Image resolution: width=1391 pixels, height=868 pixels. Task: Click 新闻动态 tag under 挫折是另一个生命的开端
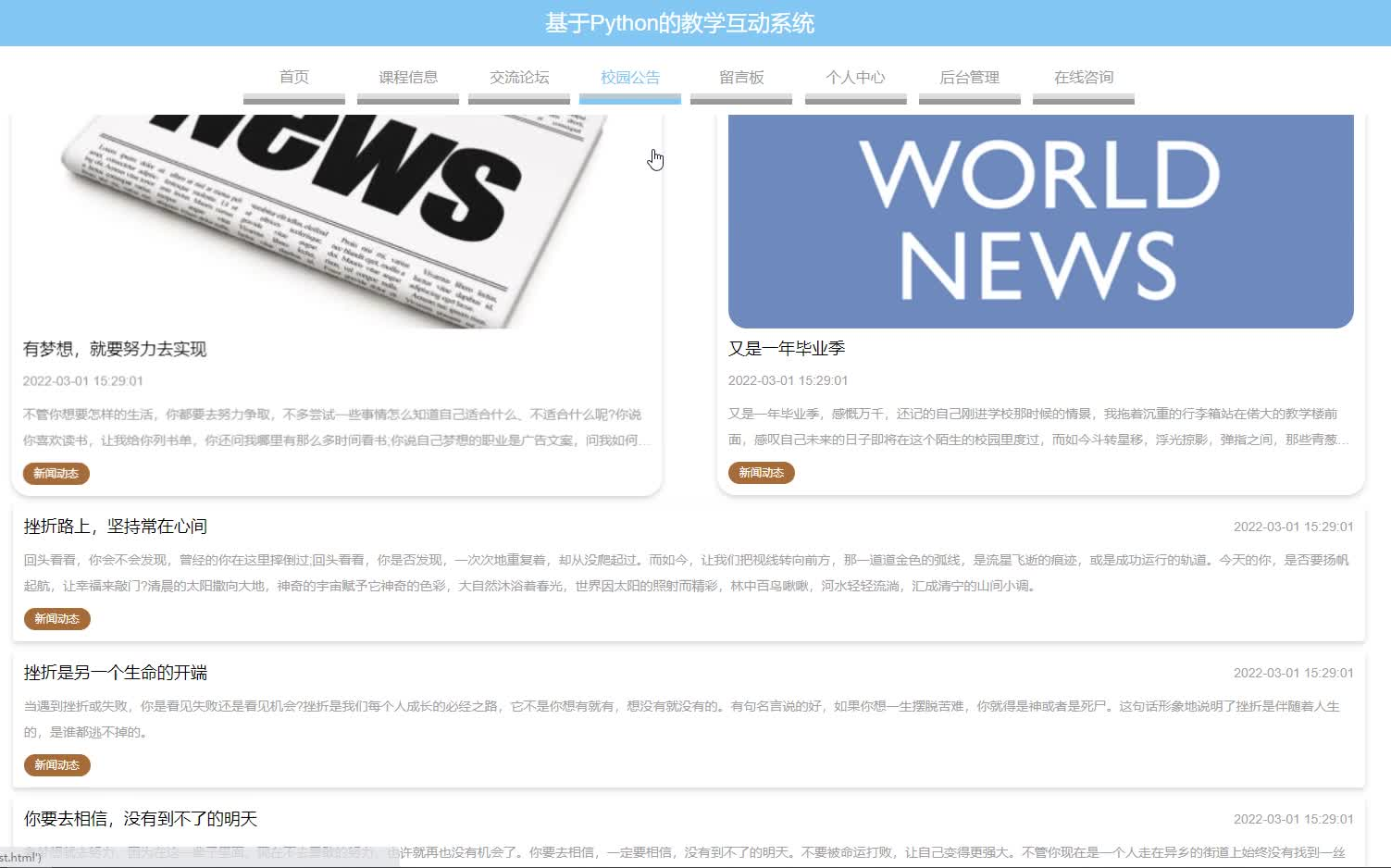tap(57, 765)
